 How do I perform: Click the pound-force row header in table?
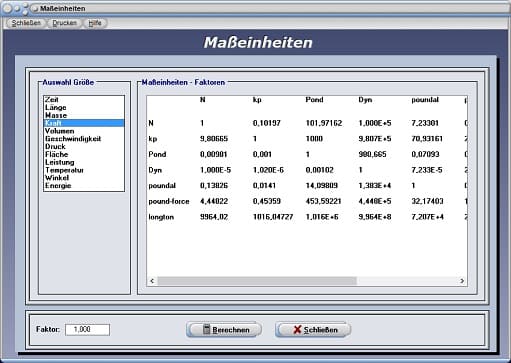[169, 201]
